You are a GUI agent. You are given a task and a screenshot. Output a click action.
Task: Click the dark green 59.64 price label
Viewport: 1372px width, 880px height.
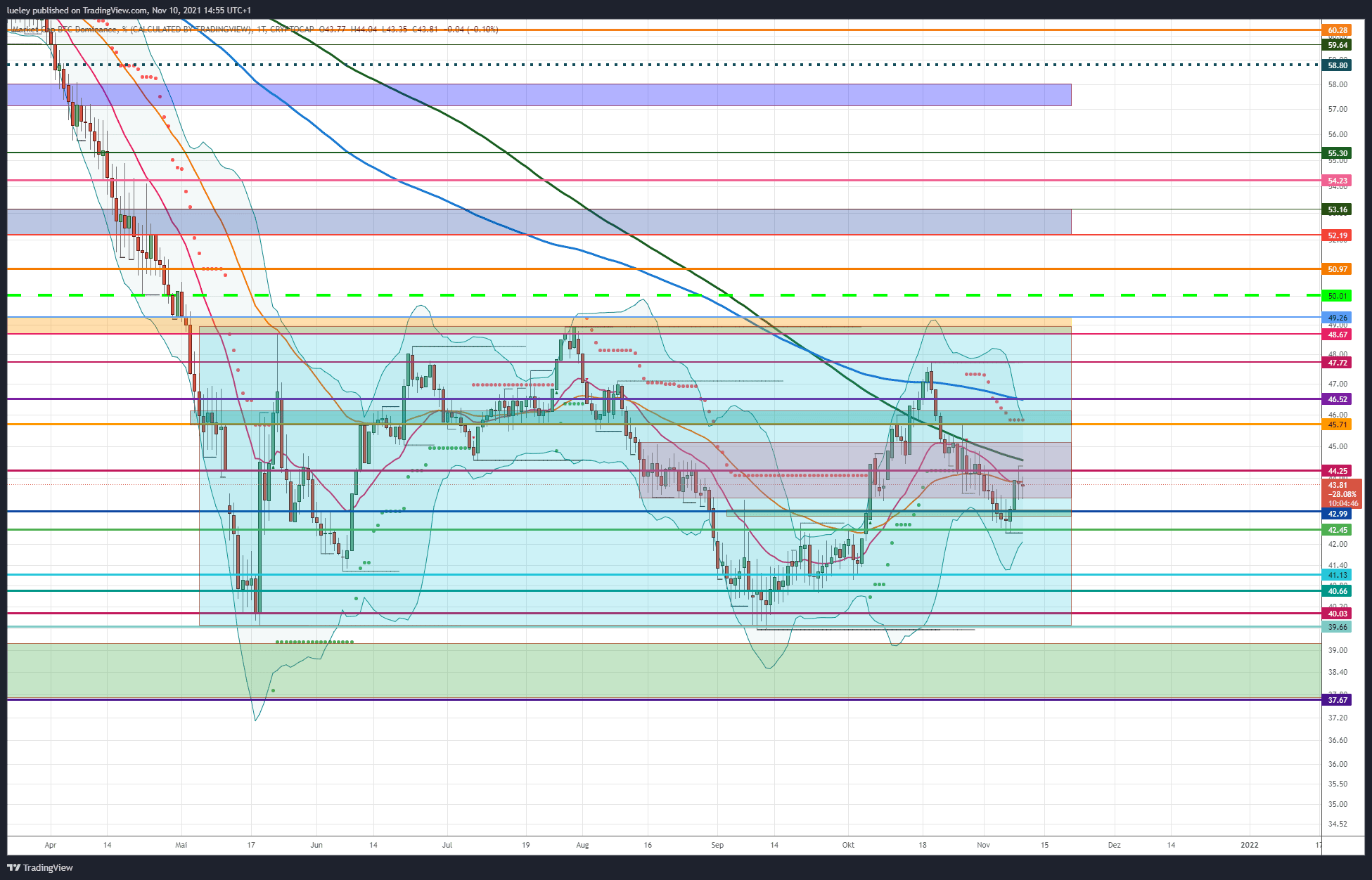point(1338,45)
